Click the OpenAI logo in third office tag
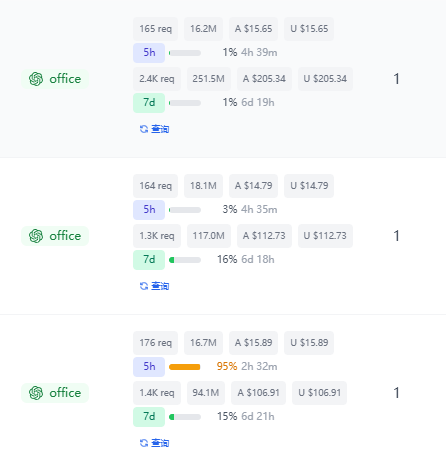446x469 pixels. click(36, 393)
